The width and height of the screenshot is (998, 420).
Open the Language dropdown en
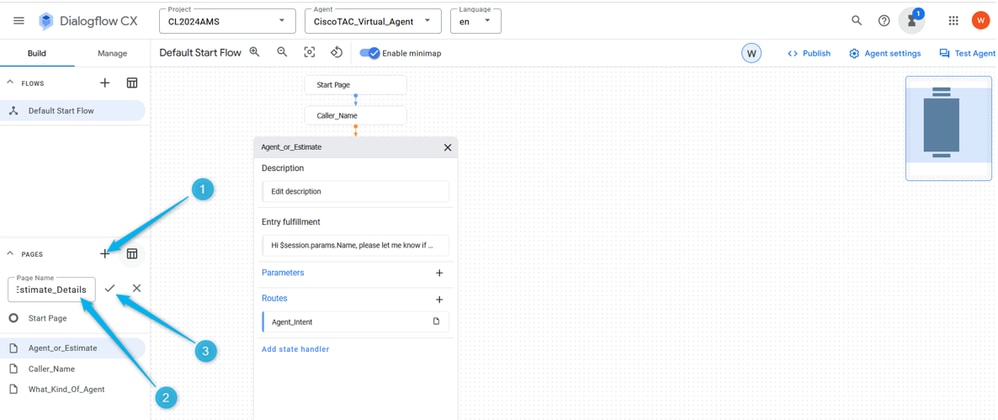(475, 21)
